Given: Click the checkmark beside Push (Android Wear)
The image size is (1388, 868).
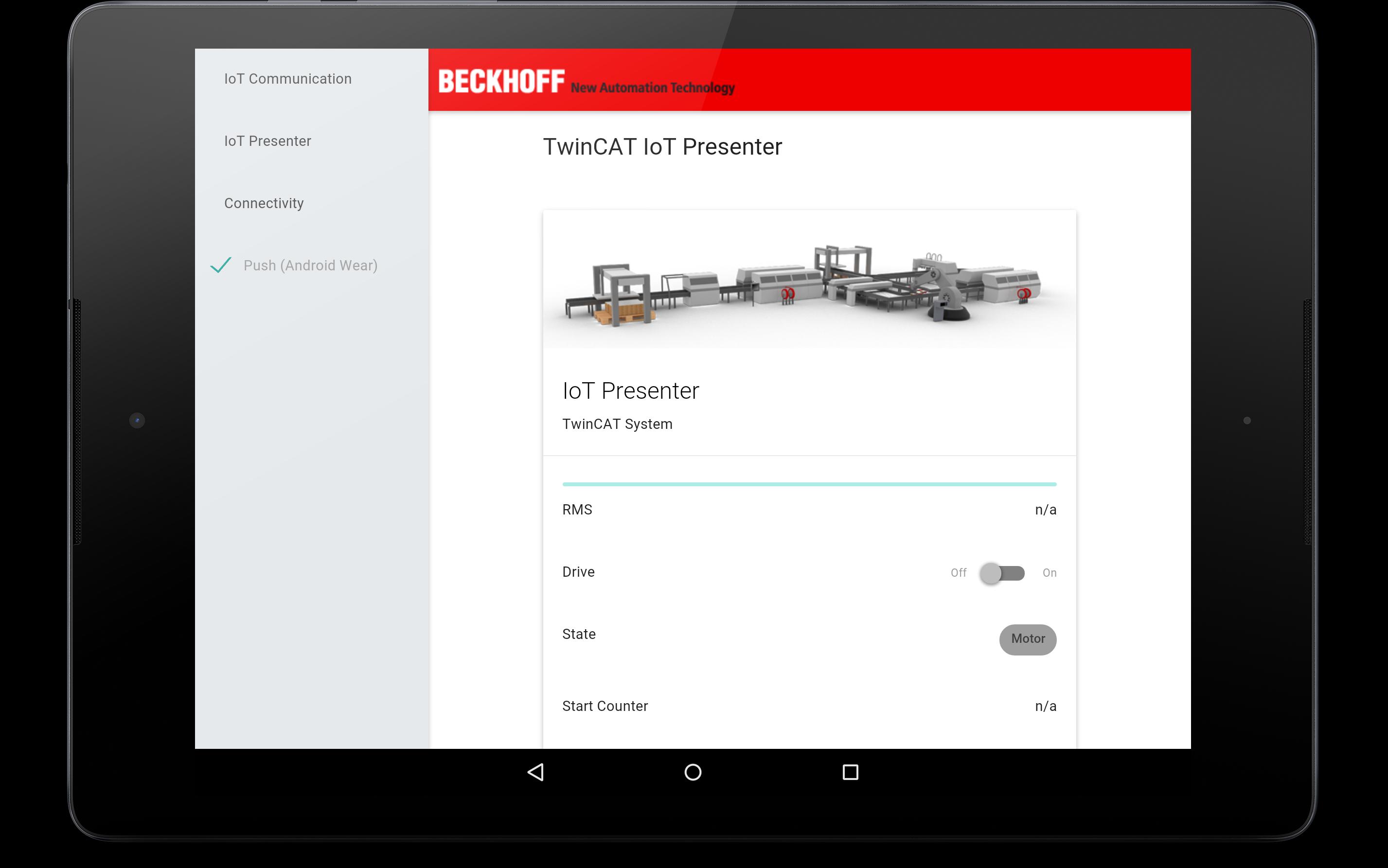Looking at the screenshot, I should 221,265.
